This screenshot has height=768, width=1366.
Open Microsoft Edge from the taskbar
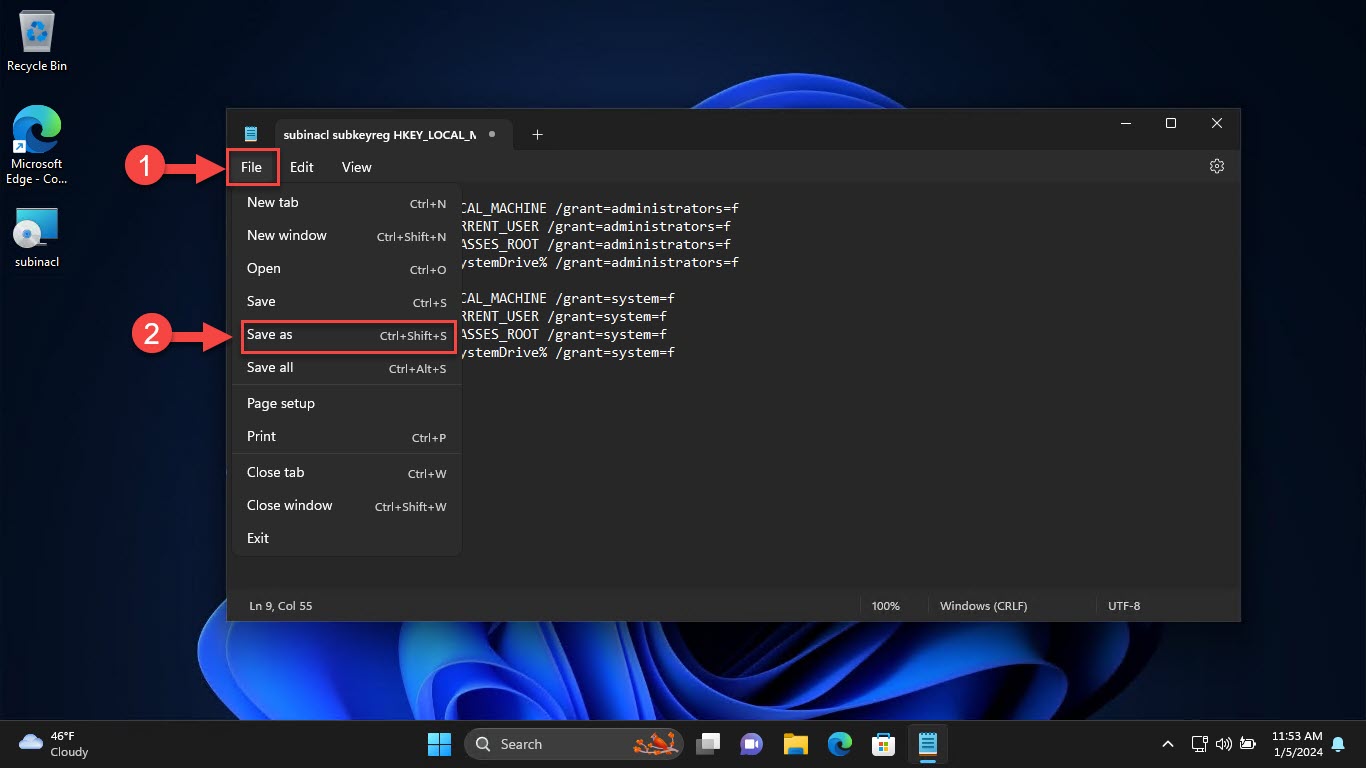(839, 744)
